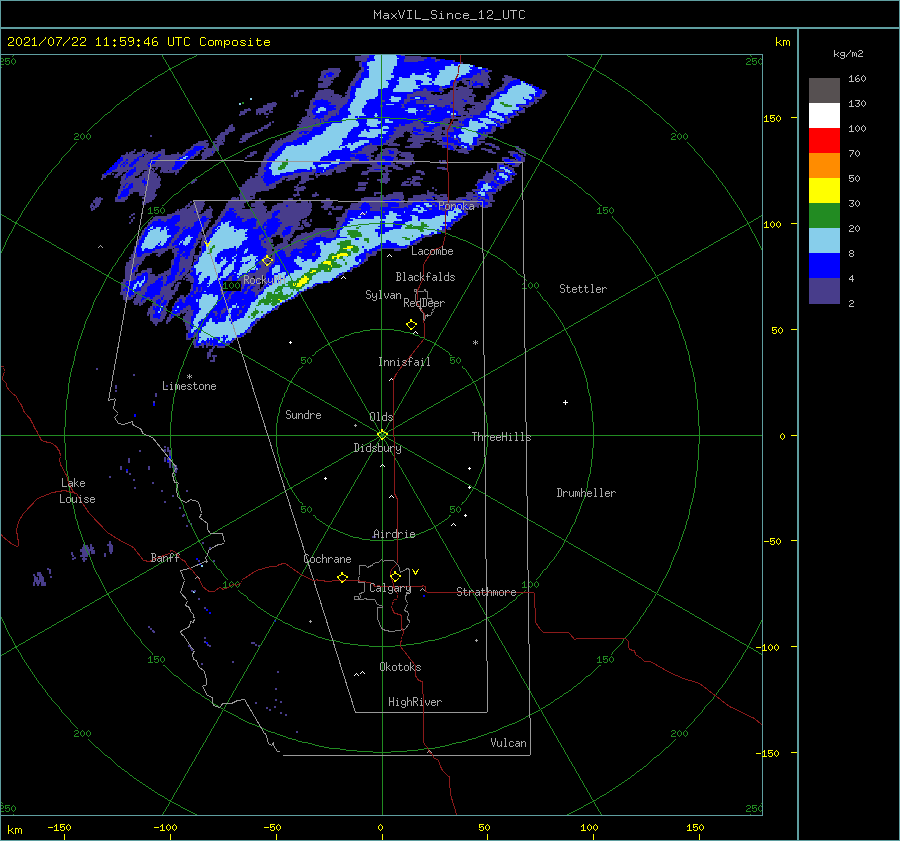
Task: Click the yellow diamond marker above Calgary label
Action: (x=395, y=576)
